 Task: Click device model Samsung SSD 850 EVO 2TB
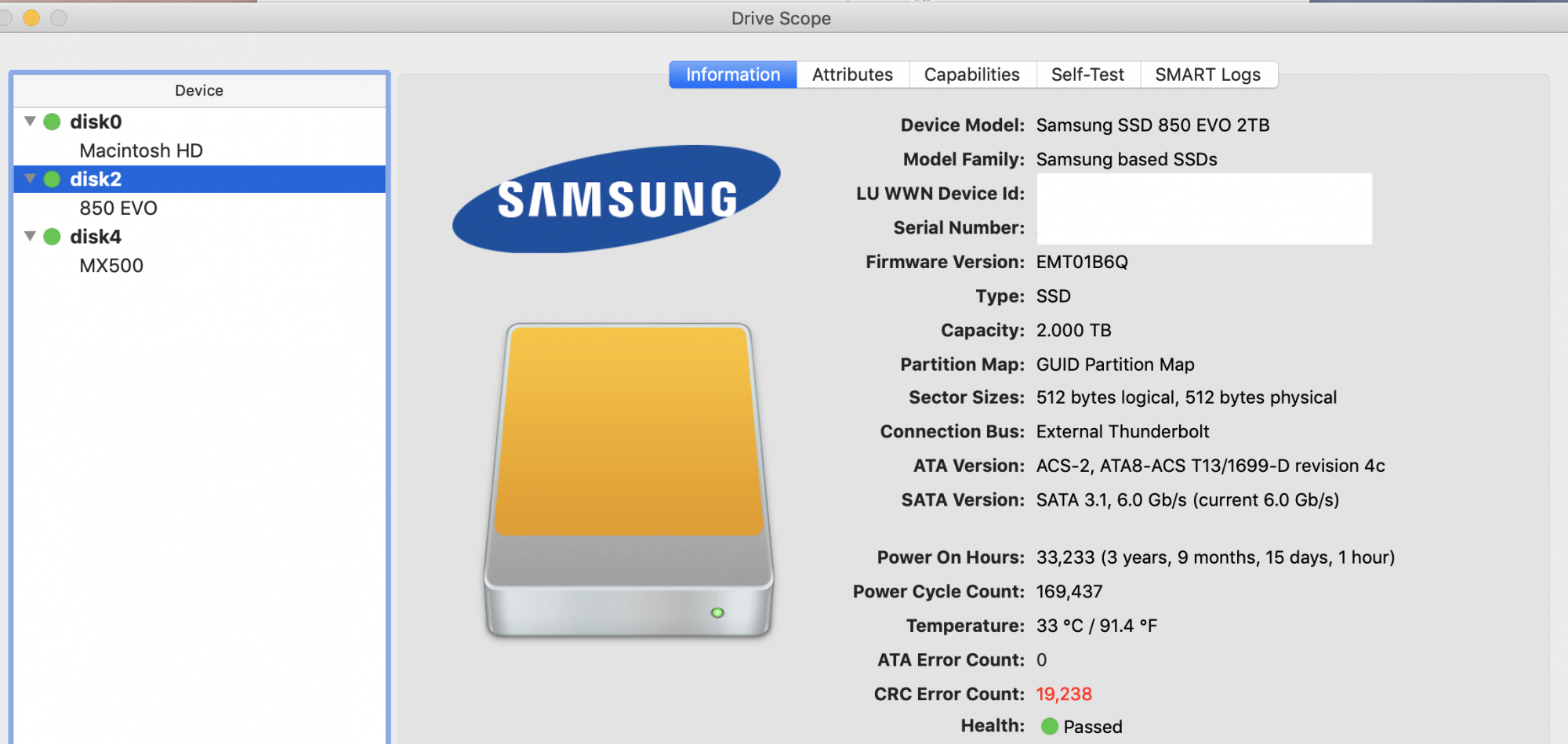click(1152, 125)
